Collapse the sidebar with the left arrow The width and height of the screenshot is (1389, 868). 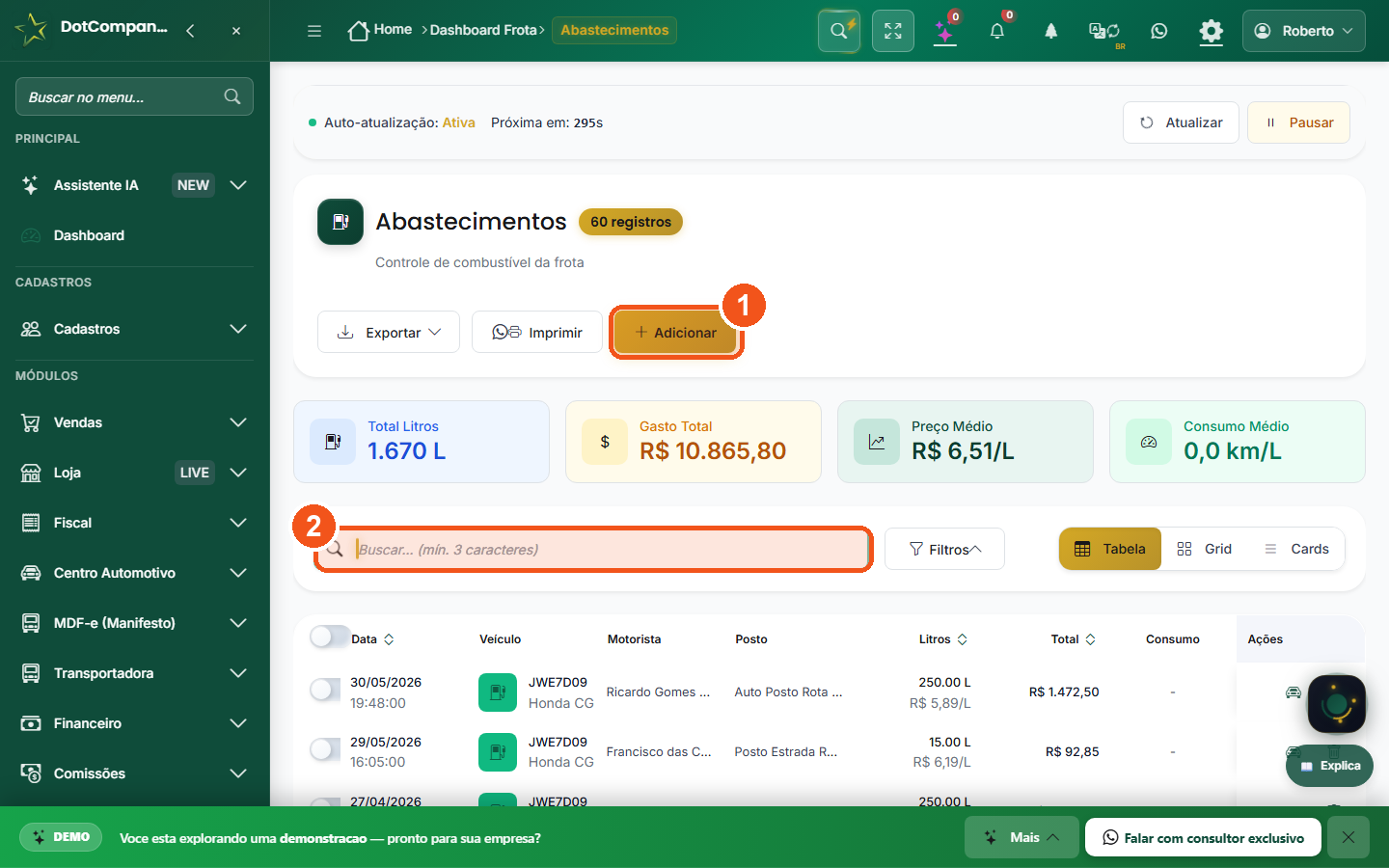[x=190, y=31]
